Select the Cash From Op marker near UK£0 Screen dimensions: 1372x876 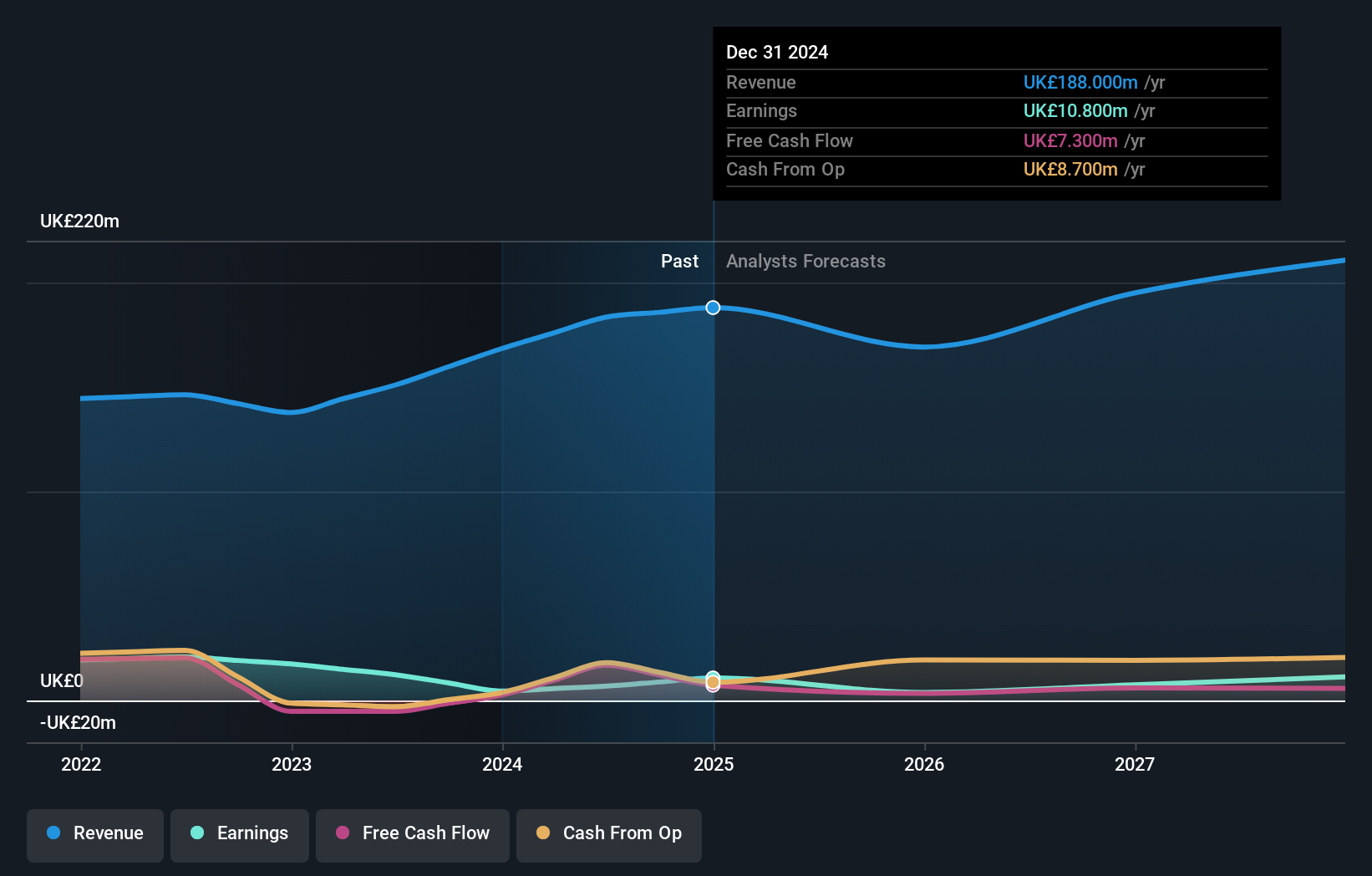[x=713, y=684]
